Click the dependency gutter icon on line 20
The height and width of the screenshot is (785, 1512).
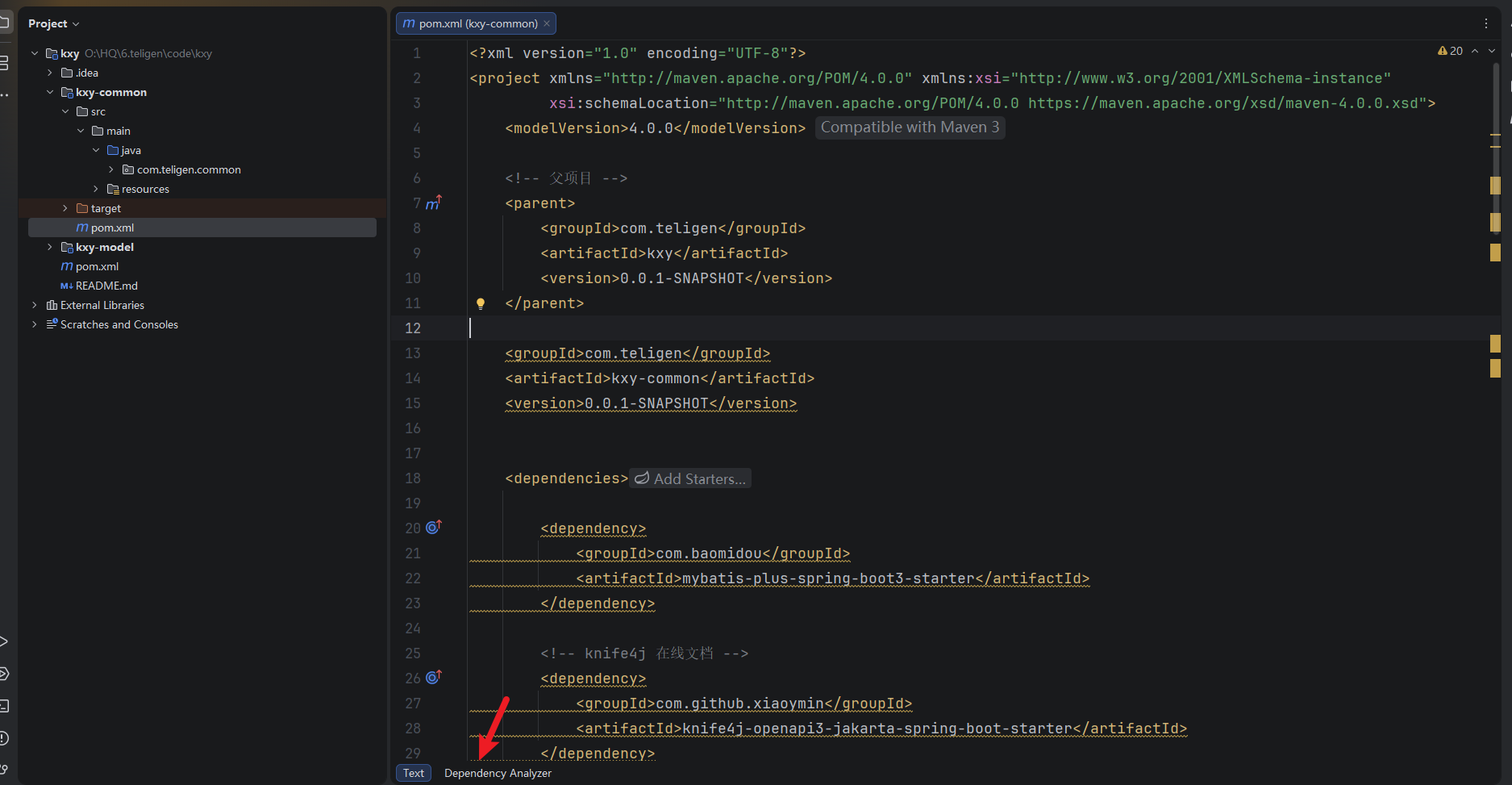point(433,527)
